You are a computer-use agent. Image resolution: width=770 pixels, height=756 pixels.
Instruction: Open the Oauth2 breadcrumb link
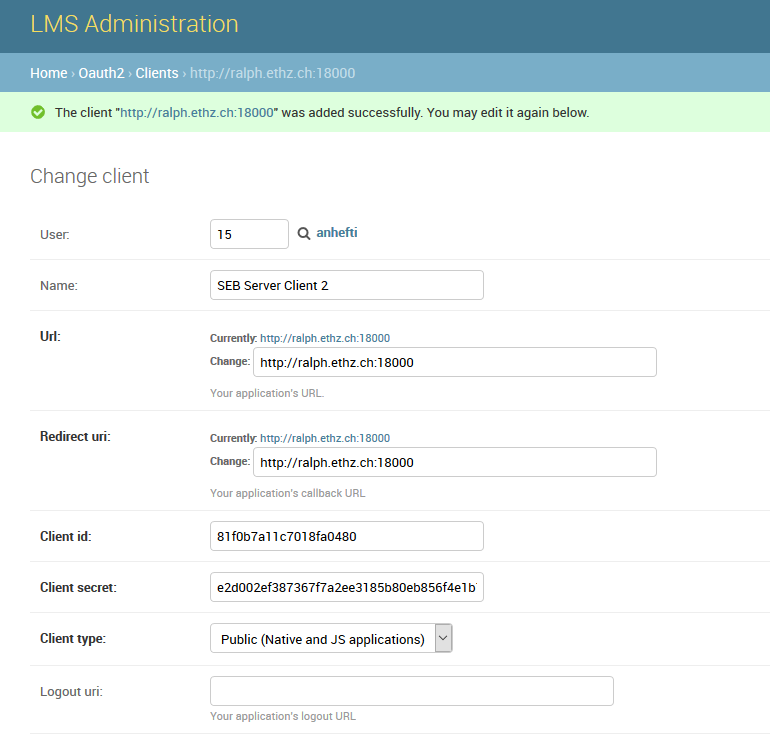click(x=101, y=73)
